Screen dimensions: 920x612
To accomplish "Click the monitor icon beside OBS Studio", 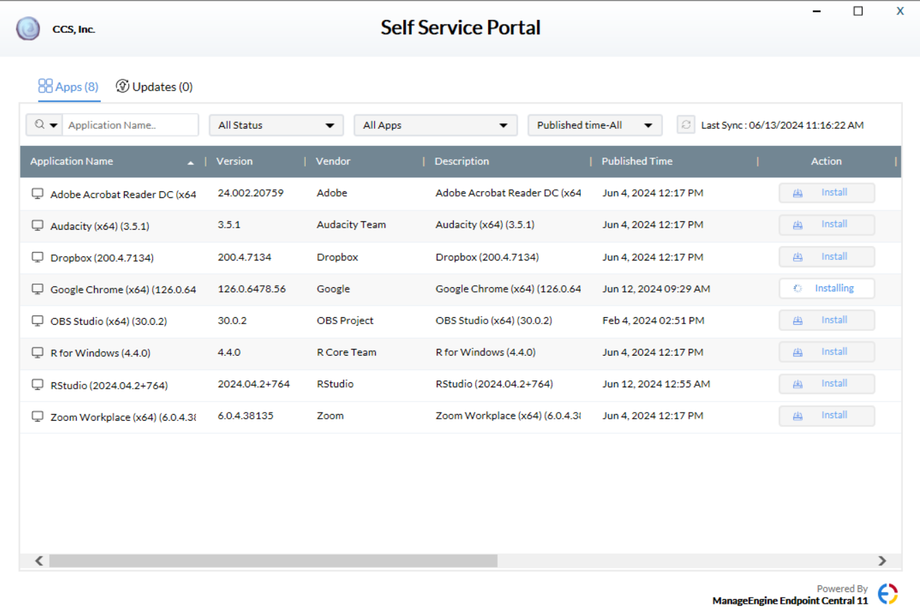I will (x=38, y=321).
